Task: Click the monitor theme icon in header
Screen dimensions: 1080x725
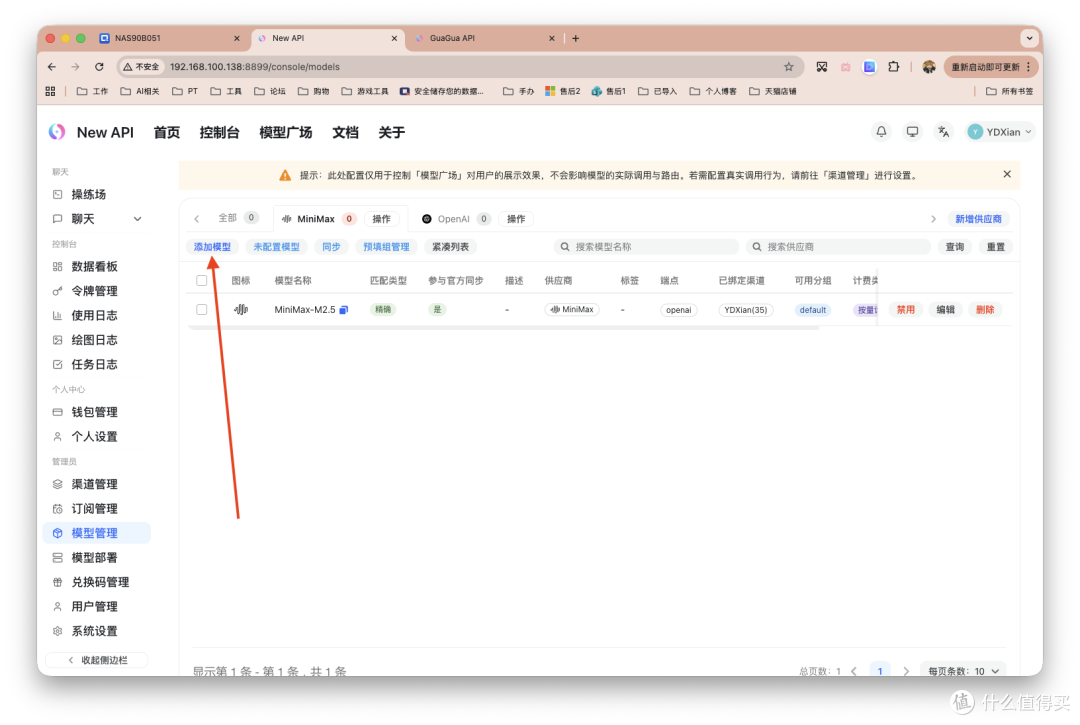Action: pyautogui.click(x=912, y=132)
